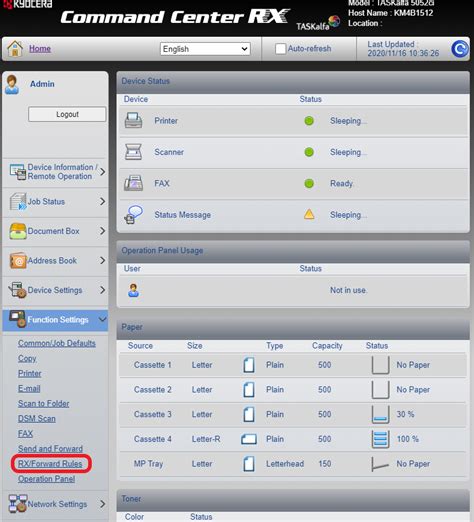Enable the Auto-refresh checkbox
Image resolution: width=474 pixels, height=522 pixels.
pos(280,49)
